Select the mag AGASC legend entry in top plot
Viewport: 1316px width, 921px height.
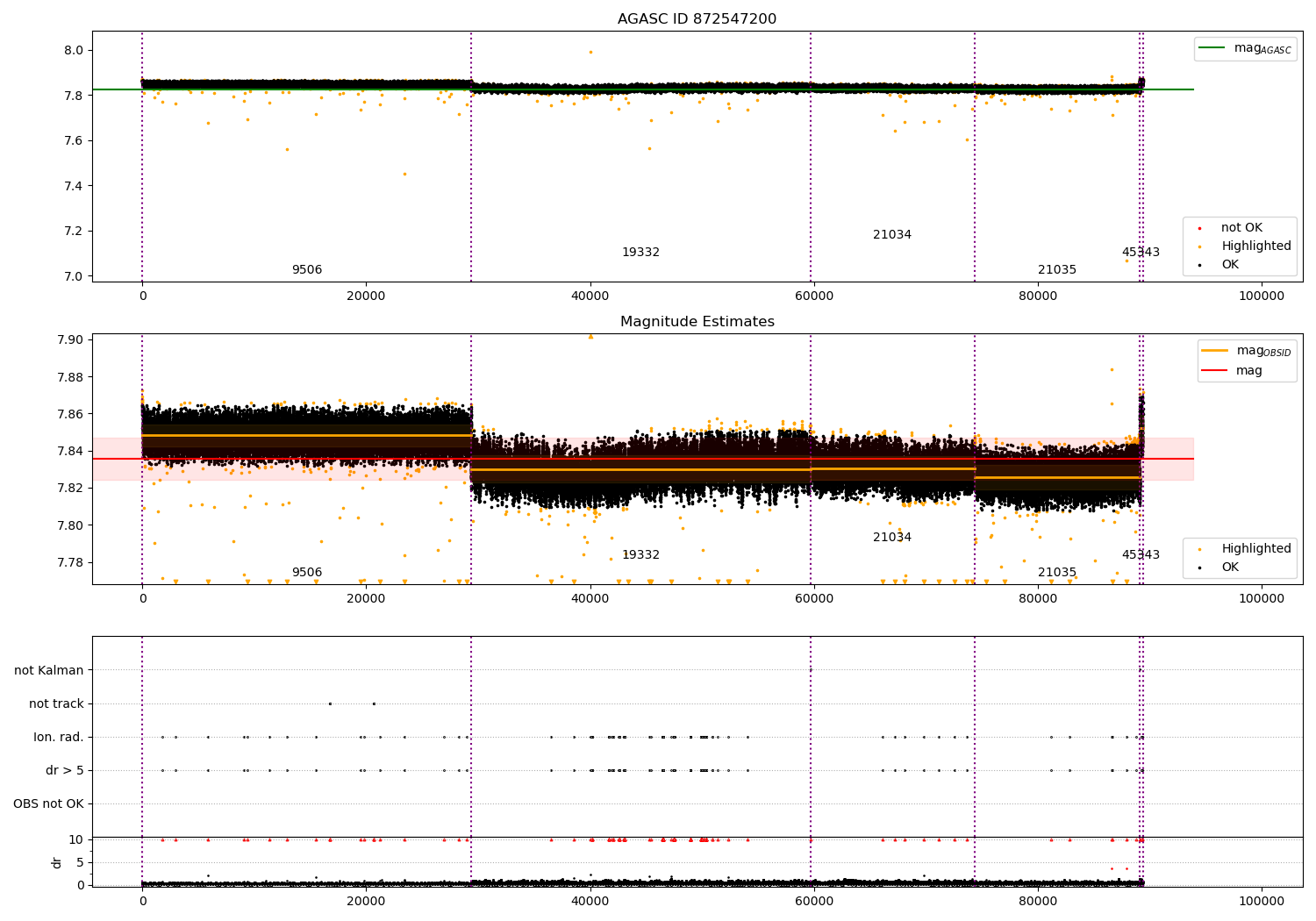point(1245,48)
